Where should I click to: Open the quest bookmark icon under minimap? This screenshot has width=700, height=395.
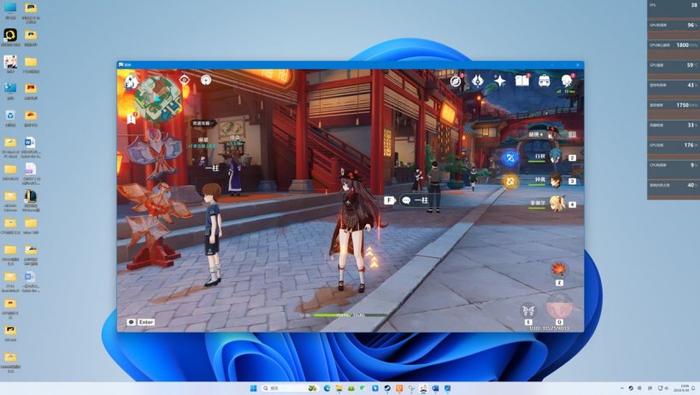point(131,119)
